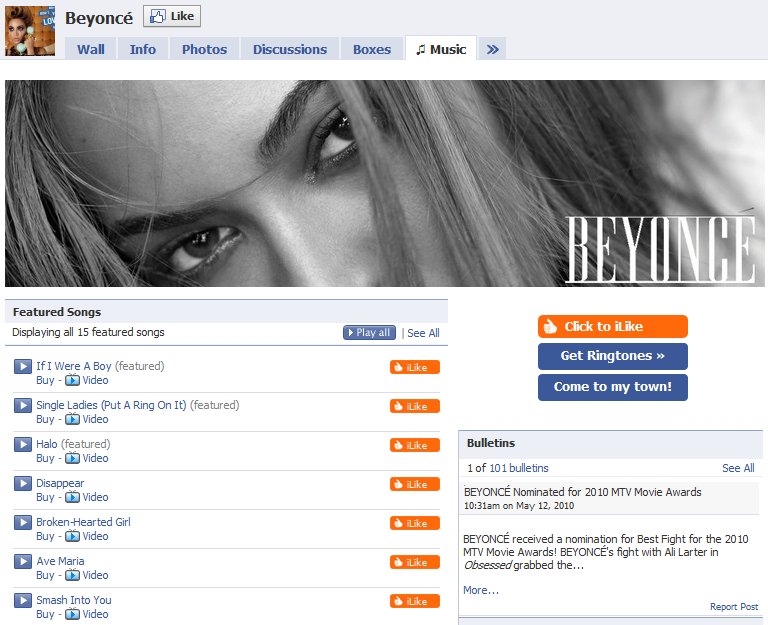
Task: Click More… to expand the bulletin
Action: click(x=481, y=590)
